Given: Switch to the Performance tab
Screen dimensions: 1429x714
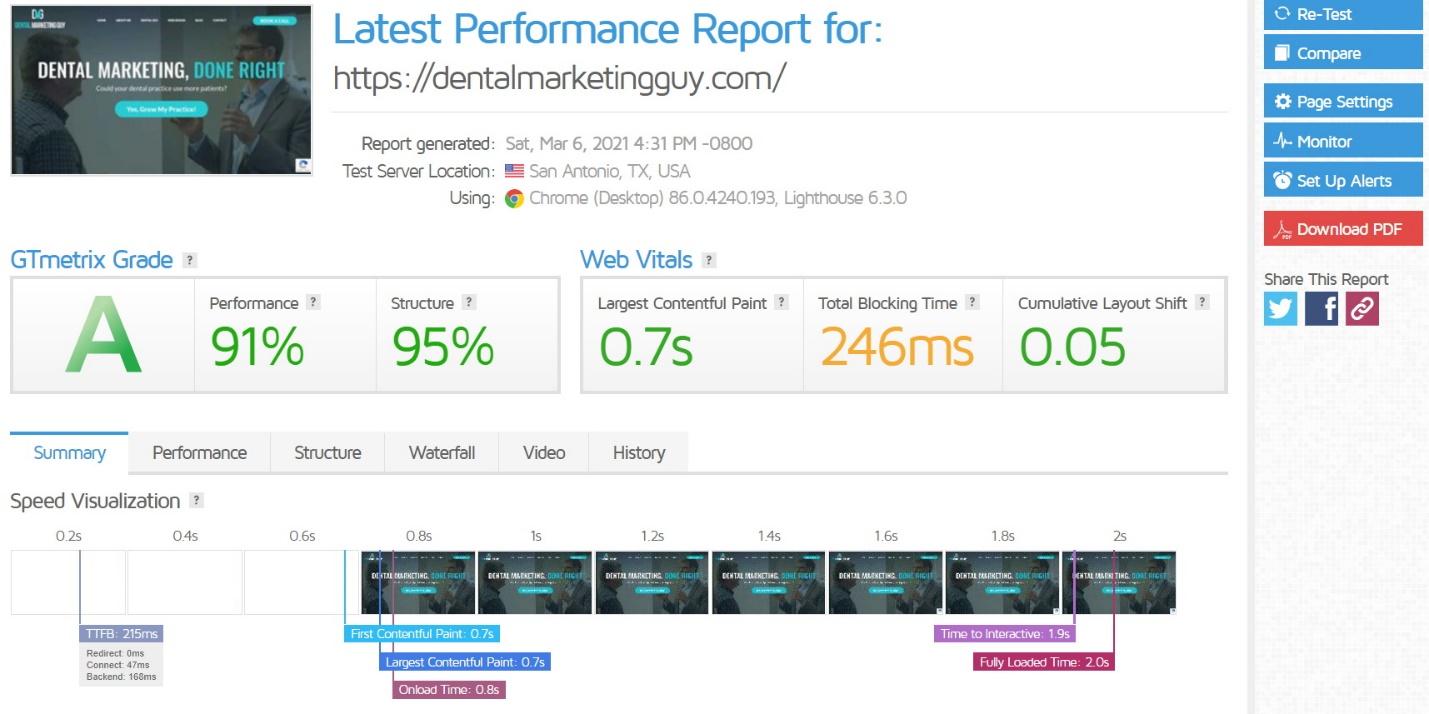Looking at the screenshot, I should pos(199,453).
